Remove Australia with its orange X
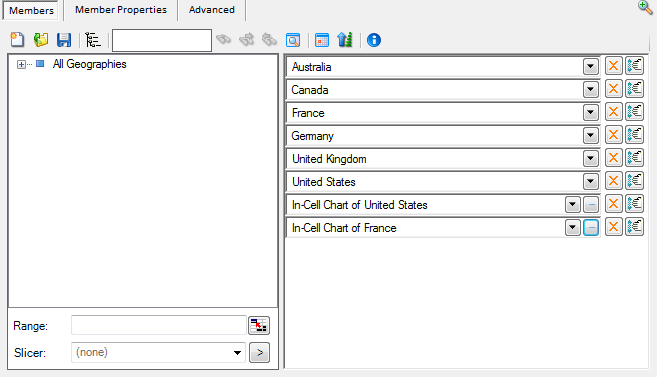The width and height of the screenshot is (657, 377). [613, 66]
